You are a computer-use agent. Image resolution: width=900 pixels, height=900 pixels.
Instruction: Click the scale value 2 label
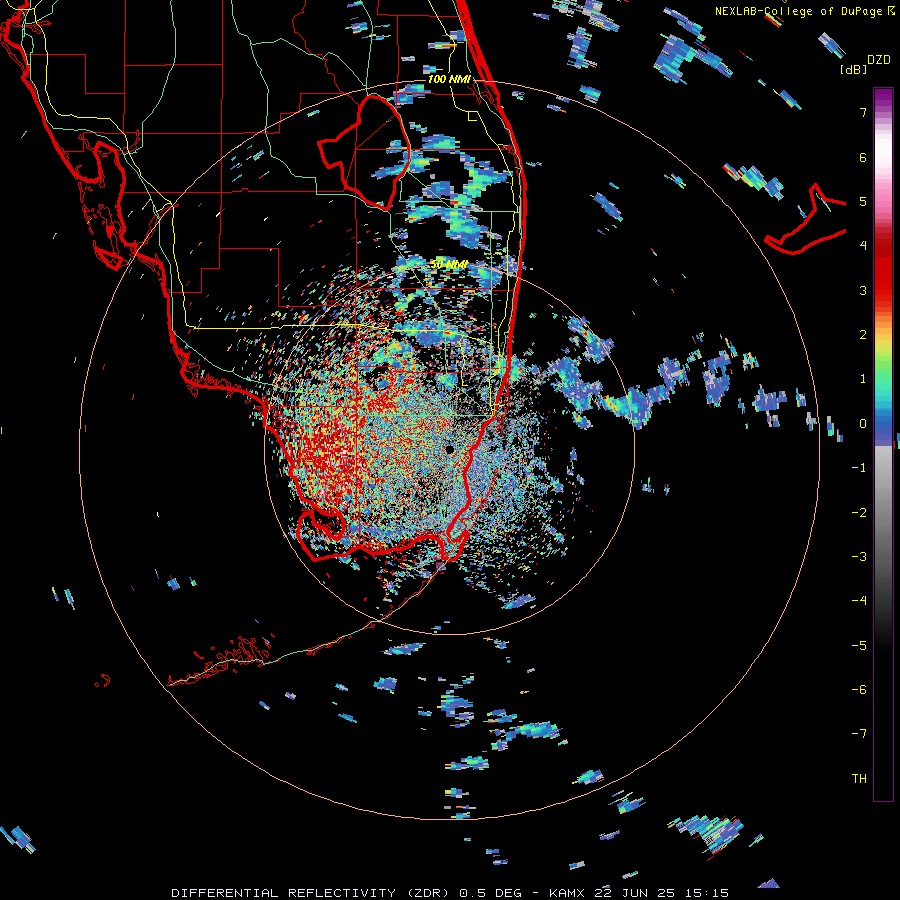[x=863, y=335]
